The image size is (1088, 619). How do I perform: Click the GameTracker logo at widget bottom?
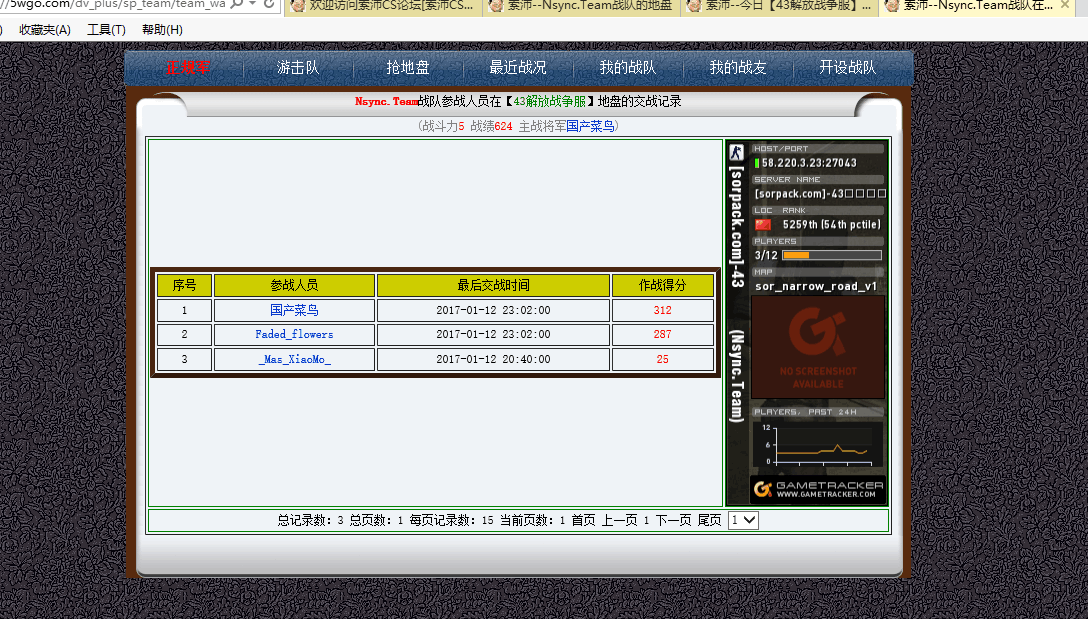818,489
